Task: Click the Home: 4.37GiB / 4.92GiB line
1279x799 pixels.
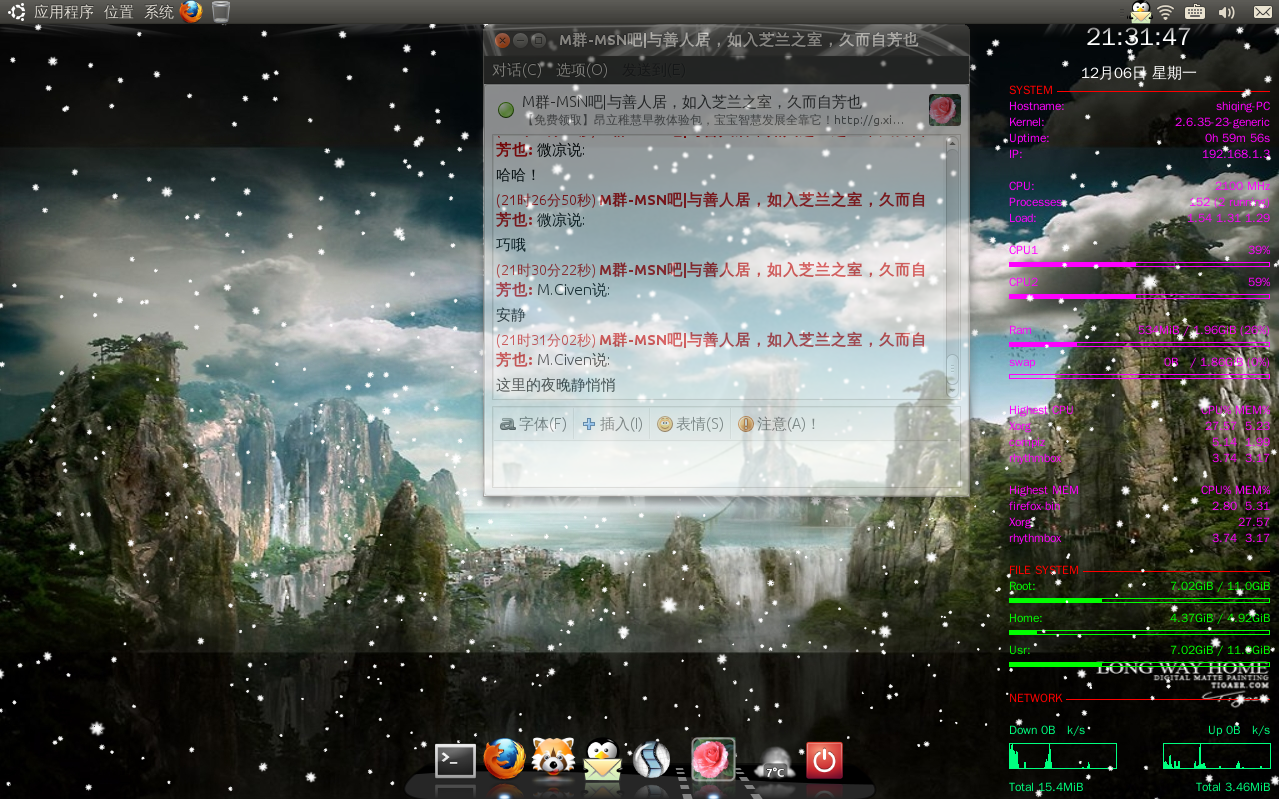Action: (1139, 618)
